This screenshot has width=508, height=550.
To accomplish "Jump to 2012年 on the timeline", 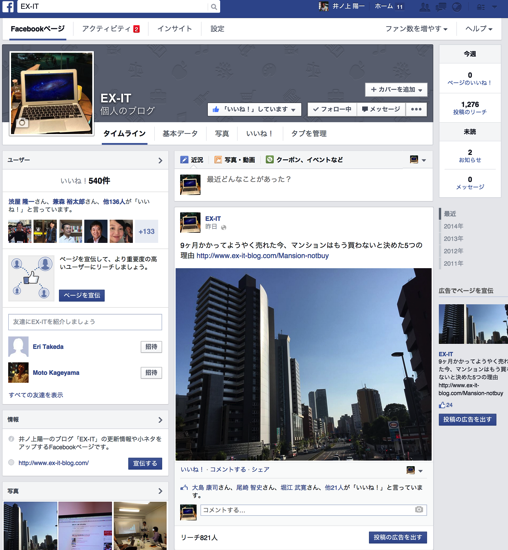I will pos(453,251).
